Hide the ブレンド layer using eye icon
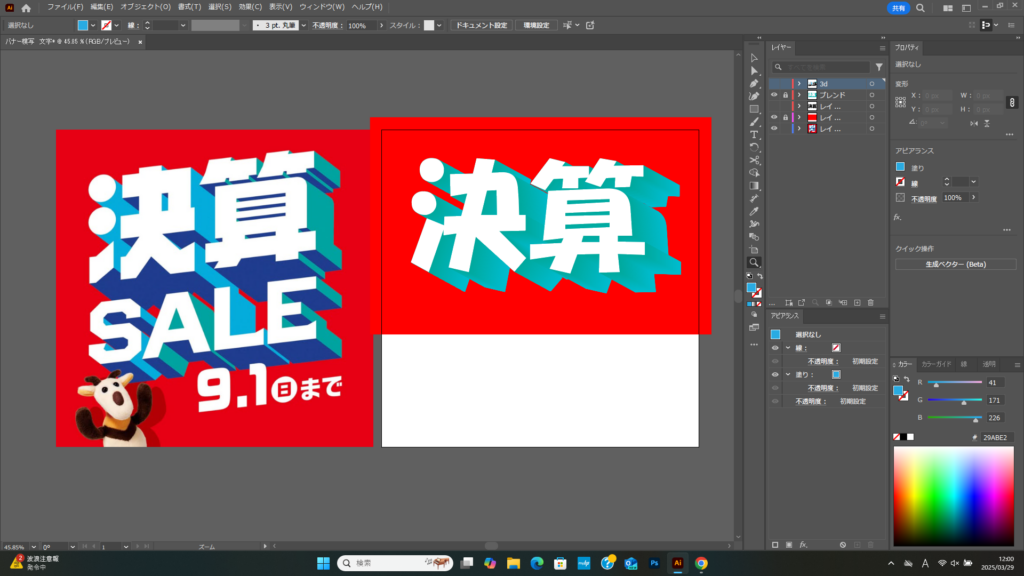The height and width of the screenshot is (576, 1024). coord(774,95)
